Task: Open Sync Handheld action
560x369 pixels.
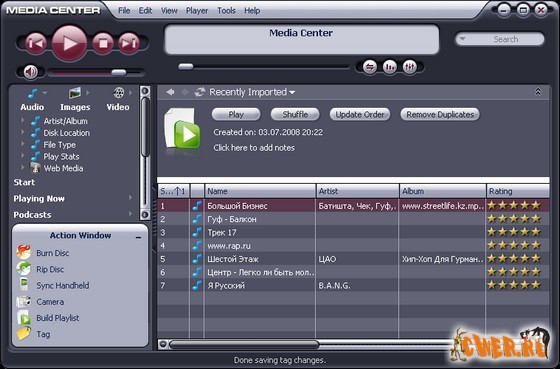Action: [62, 285]
